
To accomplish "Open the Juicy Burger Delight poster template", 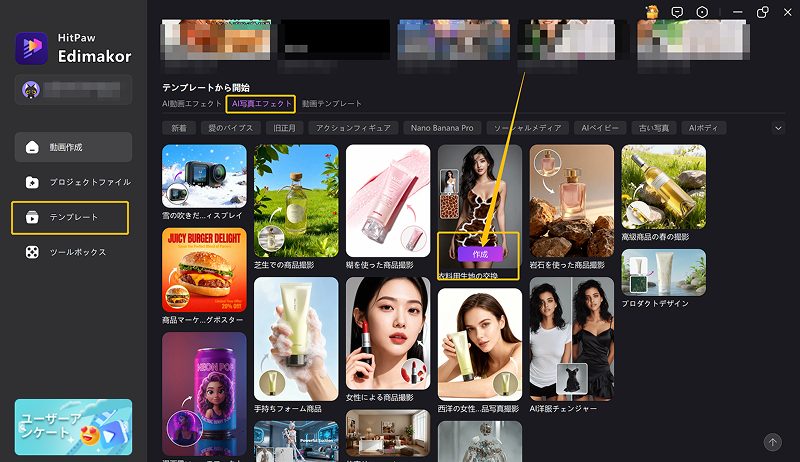I will tap(204, 270).
